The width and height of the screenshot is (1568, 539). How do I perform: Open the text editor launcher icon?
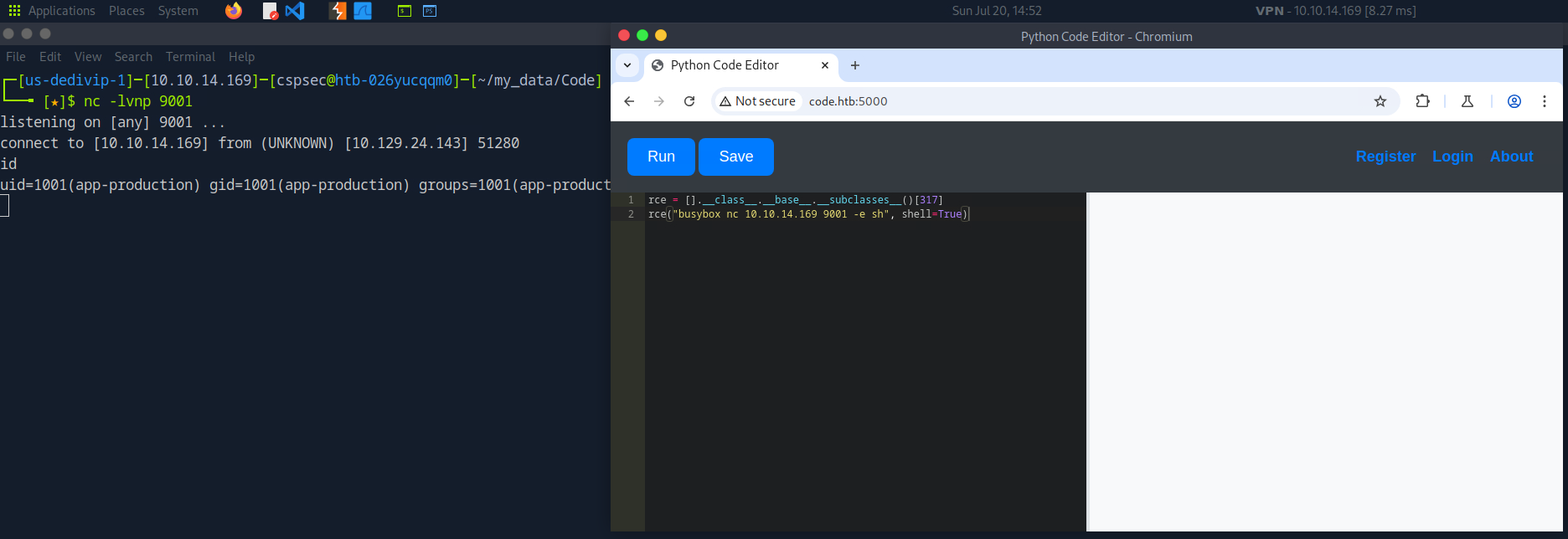(270, 11)
